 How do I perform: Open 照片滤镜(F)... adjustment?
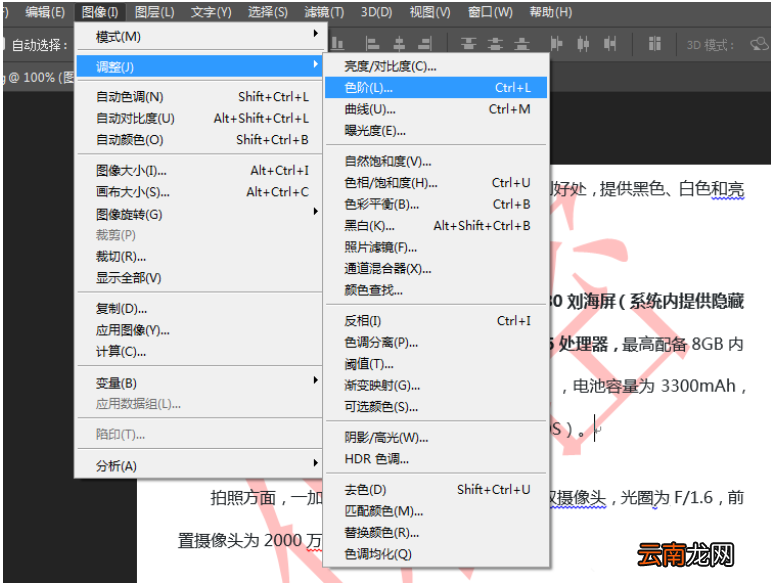(x=436, y=247)
